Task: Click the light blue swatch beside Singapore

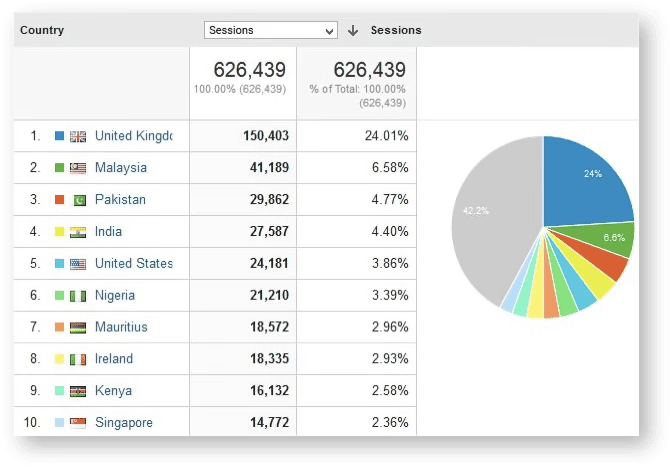Action: point(59,422)
